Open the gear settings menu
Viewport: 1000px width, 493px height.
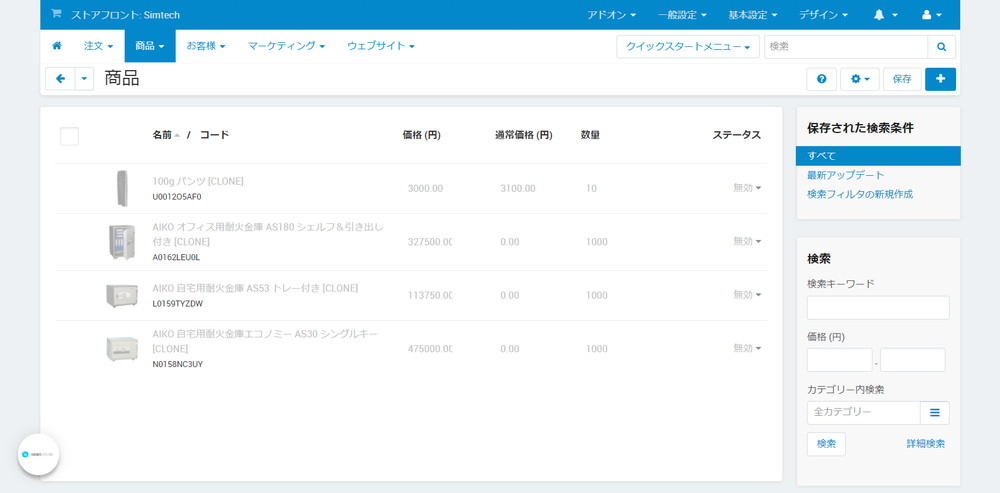pyautogui.click(x=860, y=79)
